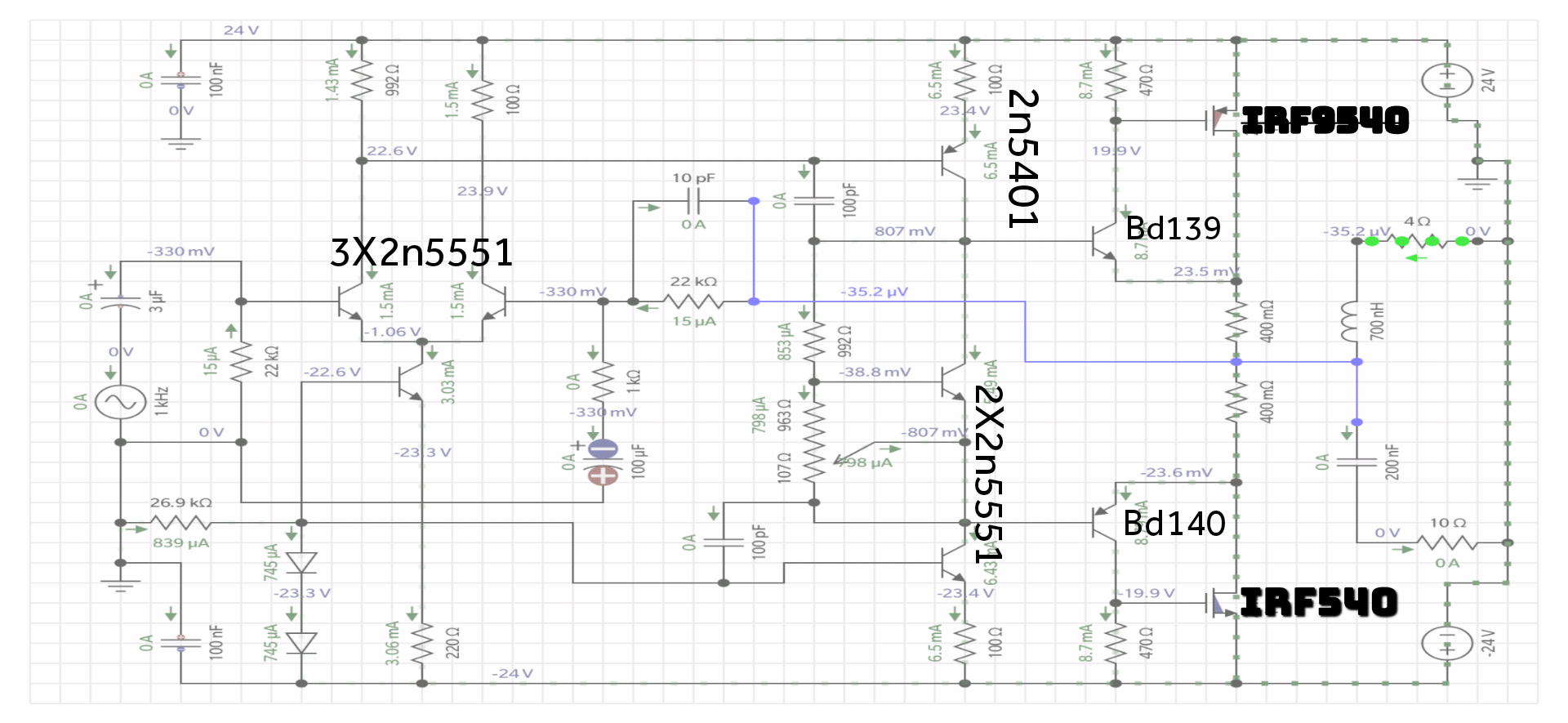This screenshot has width=1568, height=723.
Task: Click the '3.06 mA' current label
Action: [x=393, y=643]
